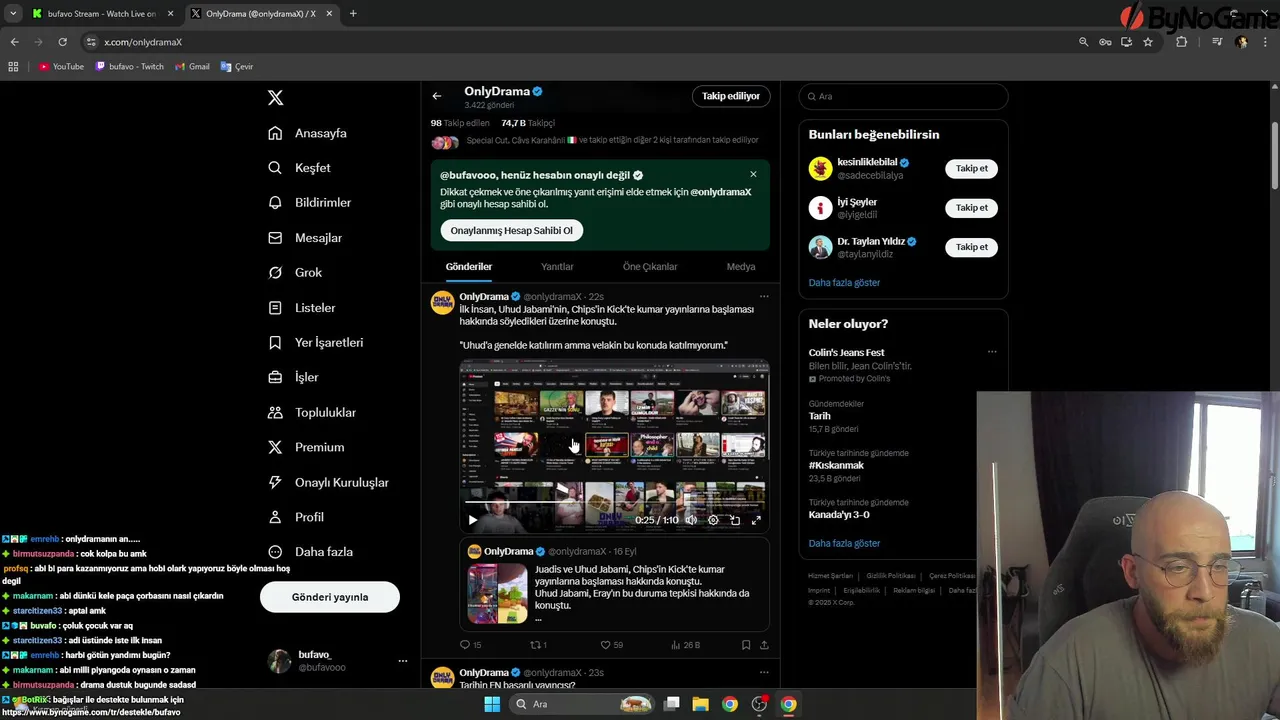
Task: Like the post with 59 likes
Action: 611,645
